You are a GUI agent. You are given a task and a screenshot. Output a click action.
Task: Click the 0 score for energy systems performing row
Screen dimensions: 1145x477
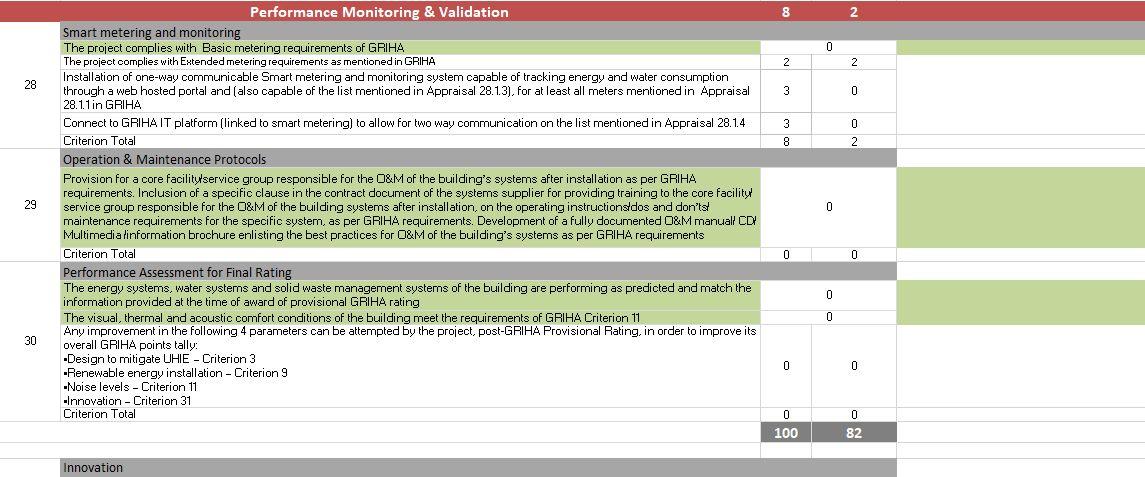pos(829,295)
